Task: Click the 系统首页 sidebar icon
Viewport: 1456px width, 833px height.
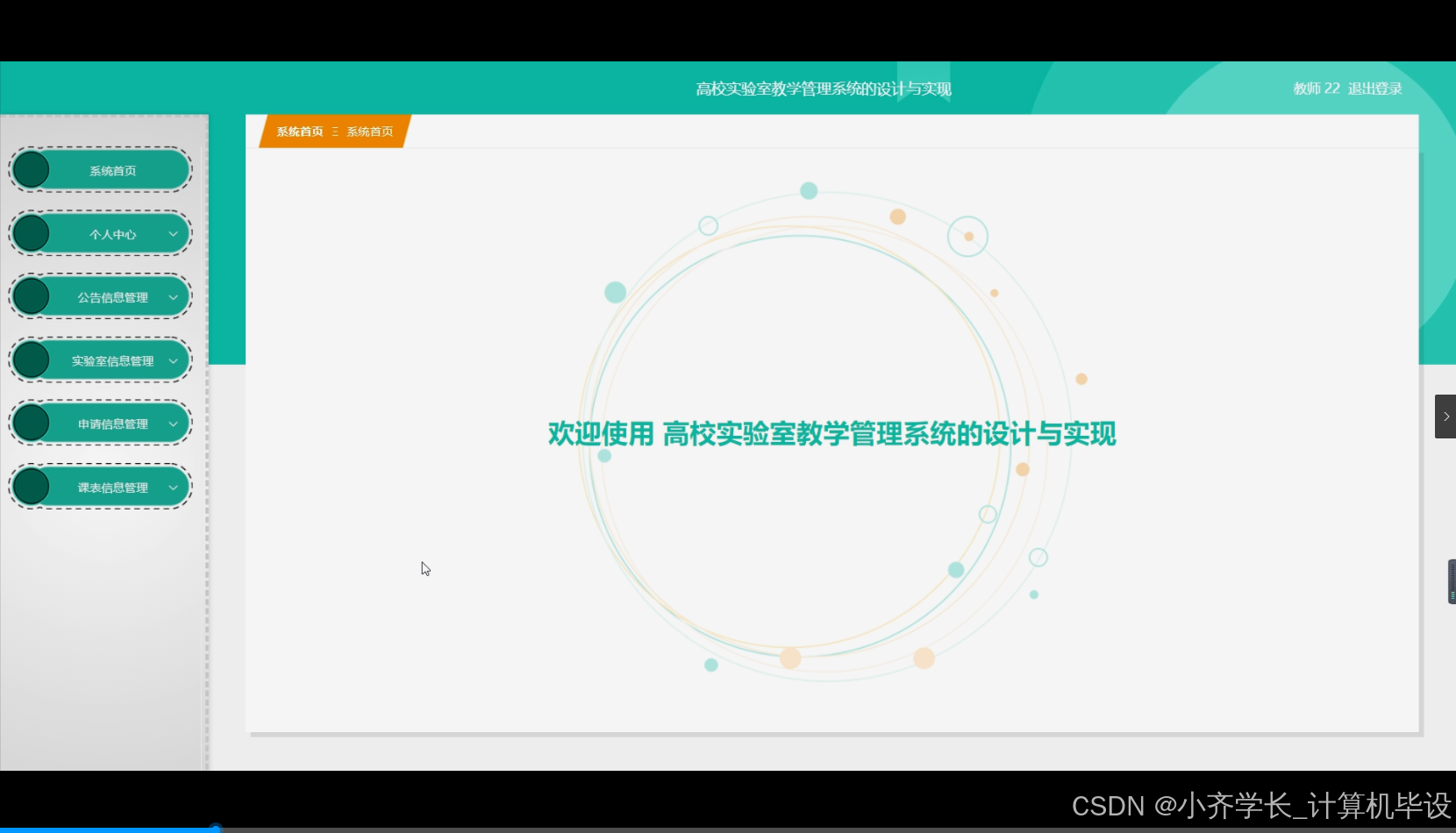Action: pos(32,169)
